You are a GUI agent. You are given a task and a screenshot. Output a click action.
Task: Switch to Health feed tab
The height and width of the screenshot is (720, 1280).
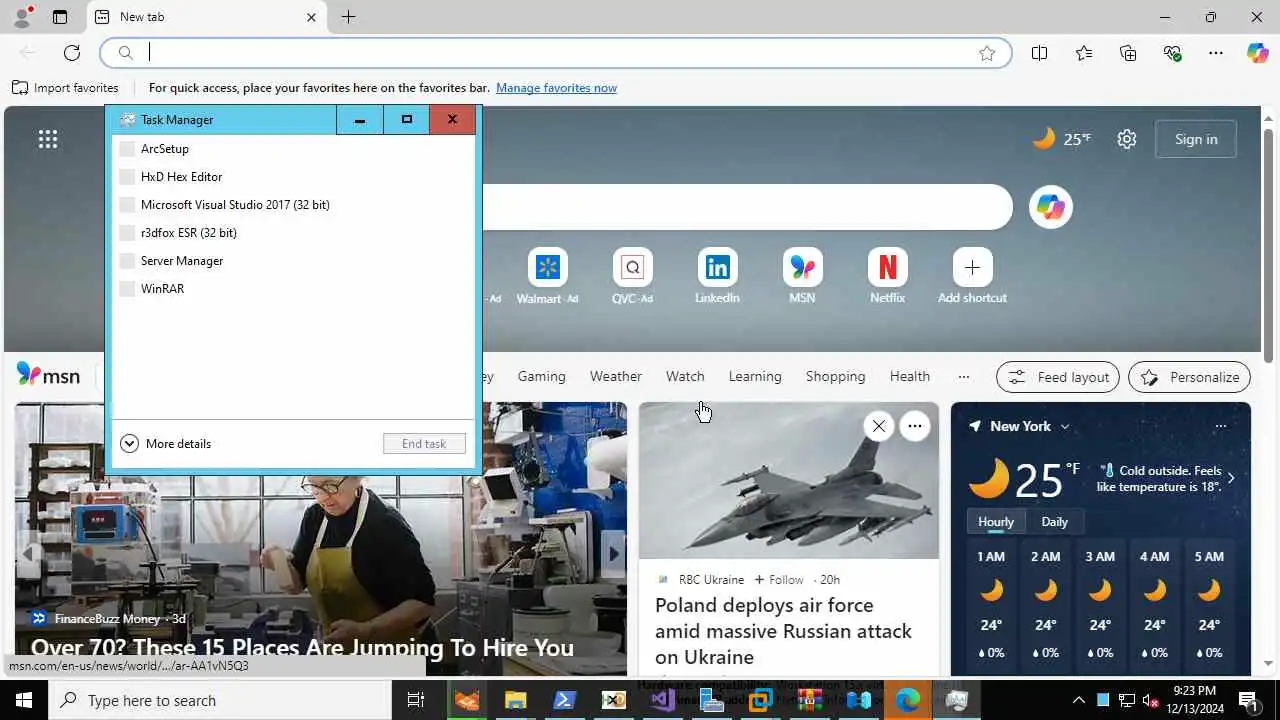coord(910,376)
